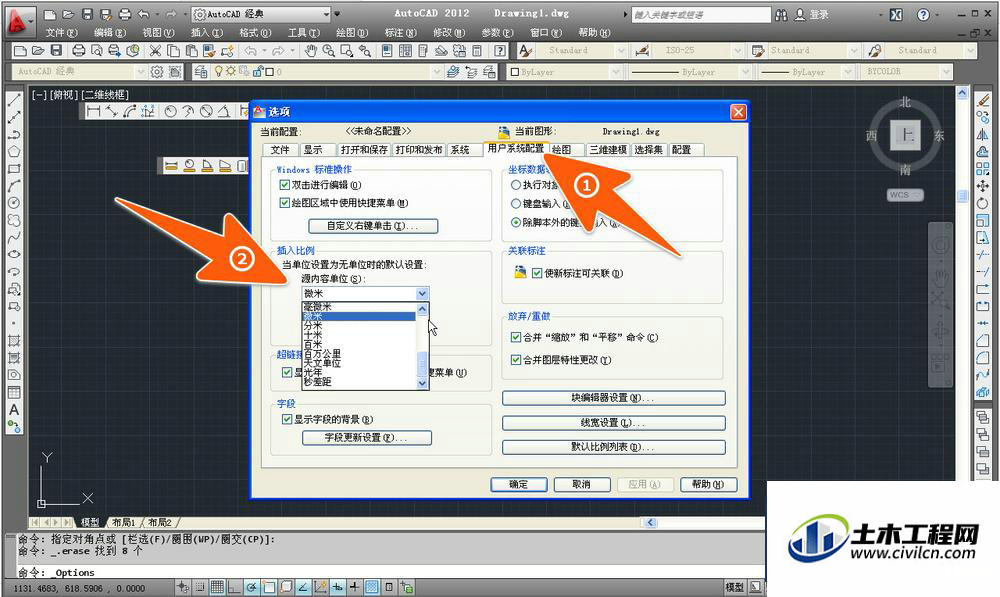
Task: Toggle the 显示字段的背景 checkbox
Action: [x=287, y=419]
